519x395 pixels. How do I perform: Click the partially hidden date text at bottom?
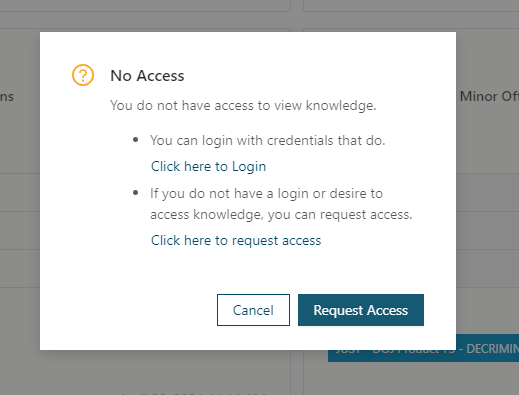(193, 393)
